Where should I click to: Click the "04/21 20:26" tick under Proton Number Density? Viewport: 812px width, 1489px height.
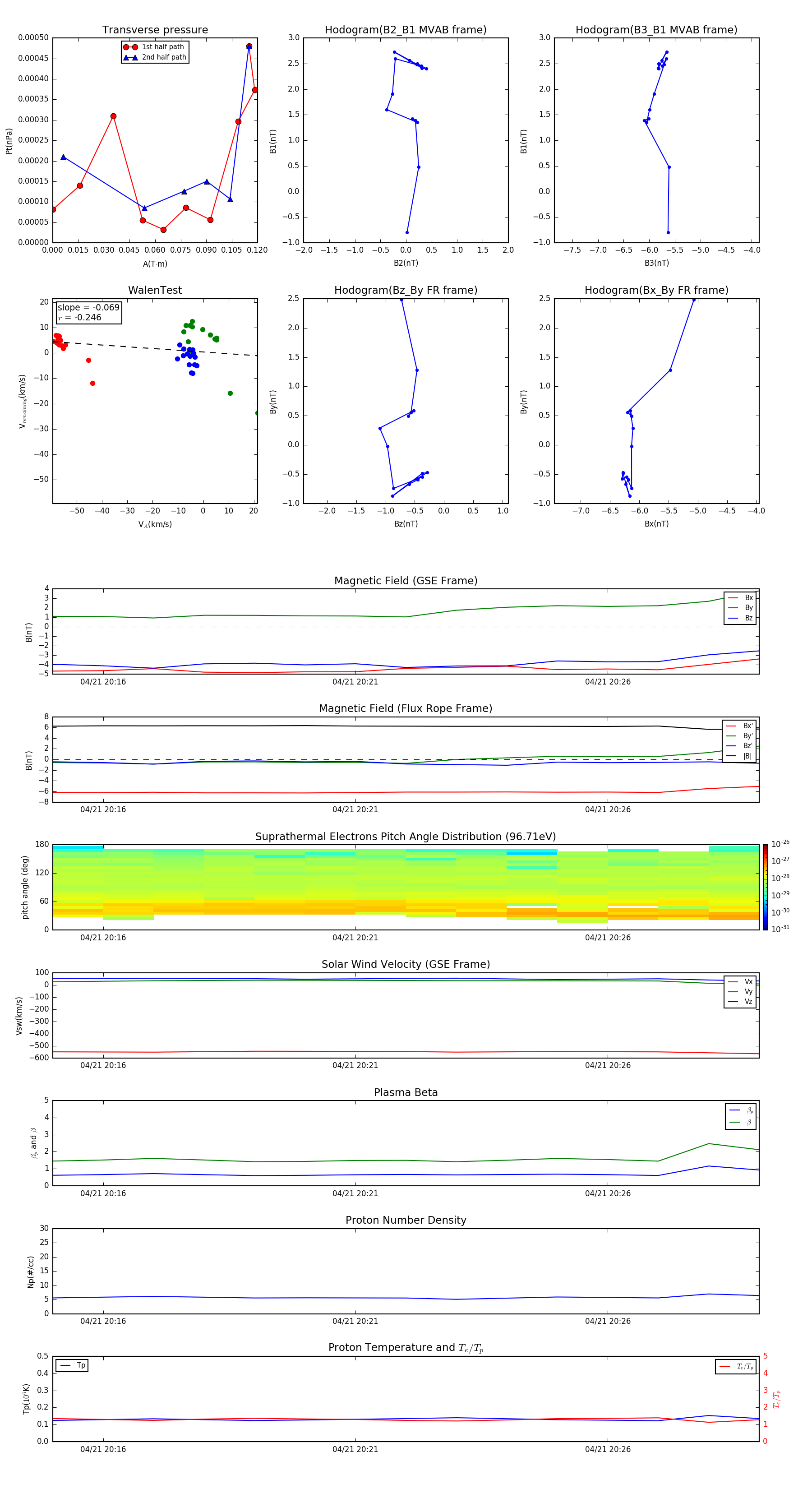click(607, 1321)
